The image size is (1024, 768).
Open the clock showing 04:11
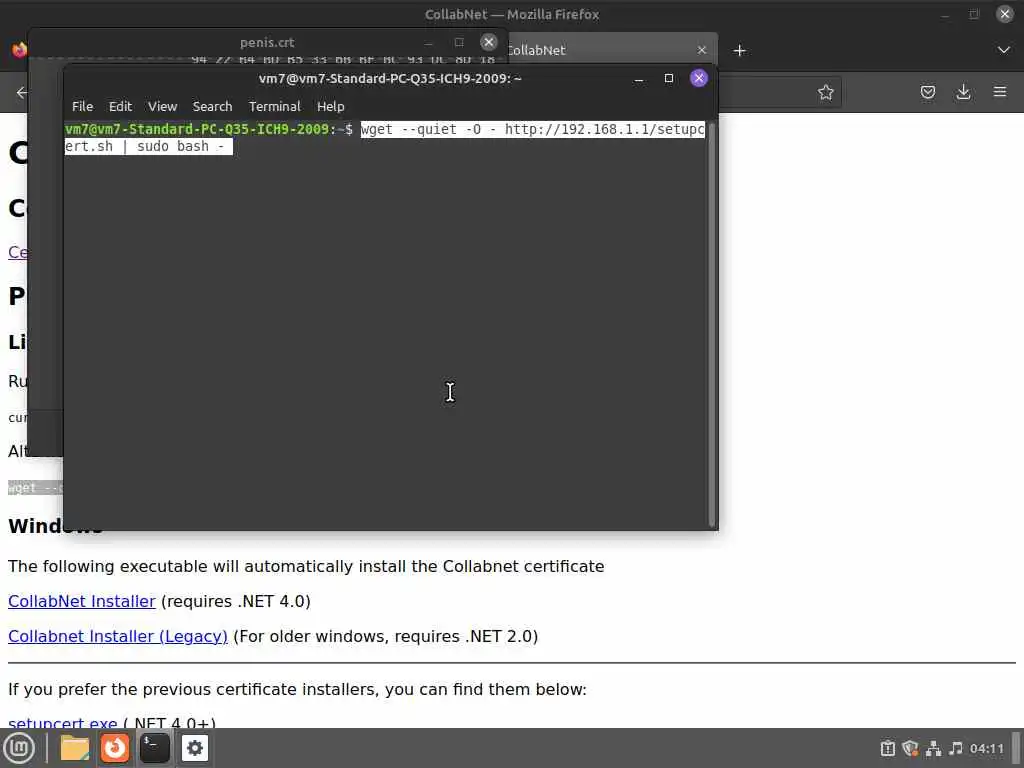coord(986,748)
